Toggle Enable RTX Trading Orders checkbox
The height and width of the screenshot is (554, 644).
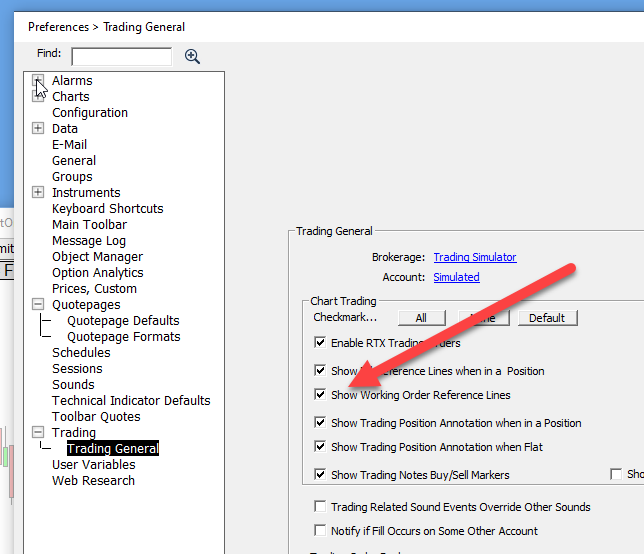tap(320, 343)
